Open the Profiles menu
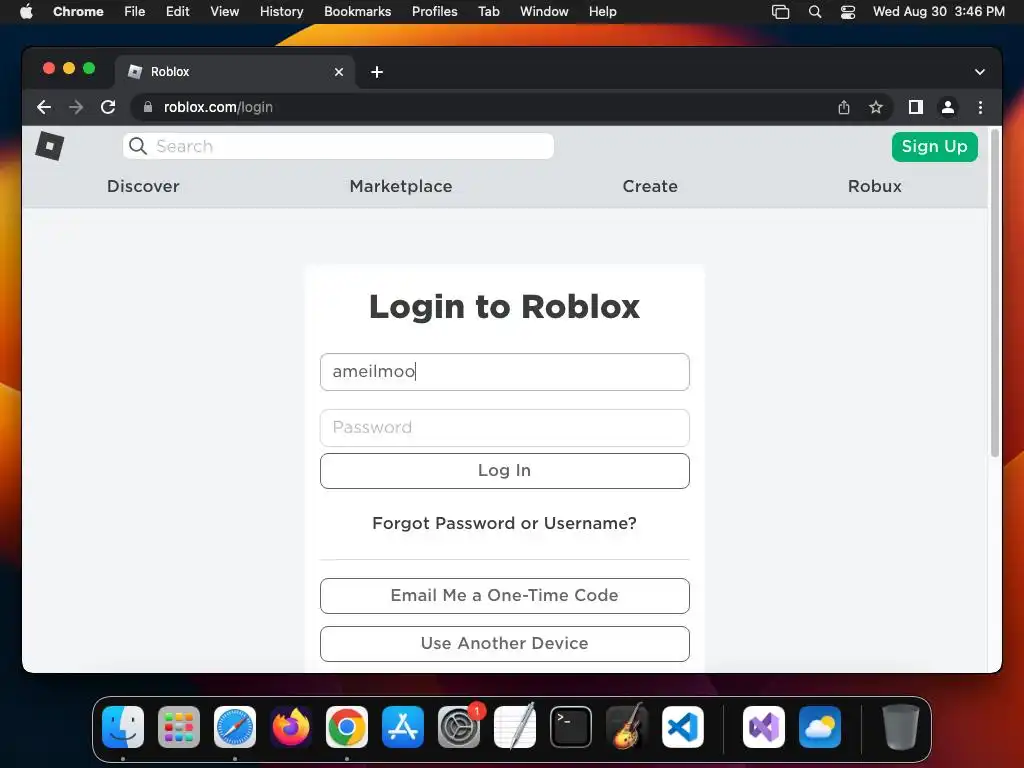 [x=434, y=12]
